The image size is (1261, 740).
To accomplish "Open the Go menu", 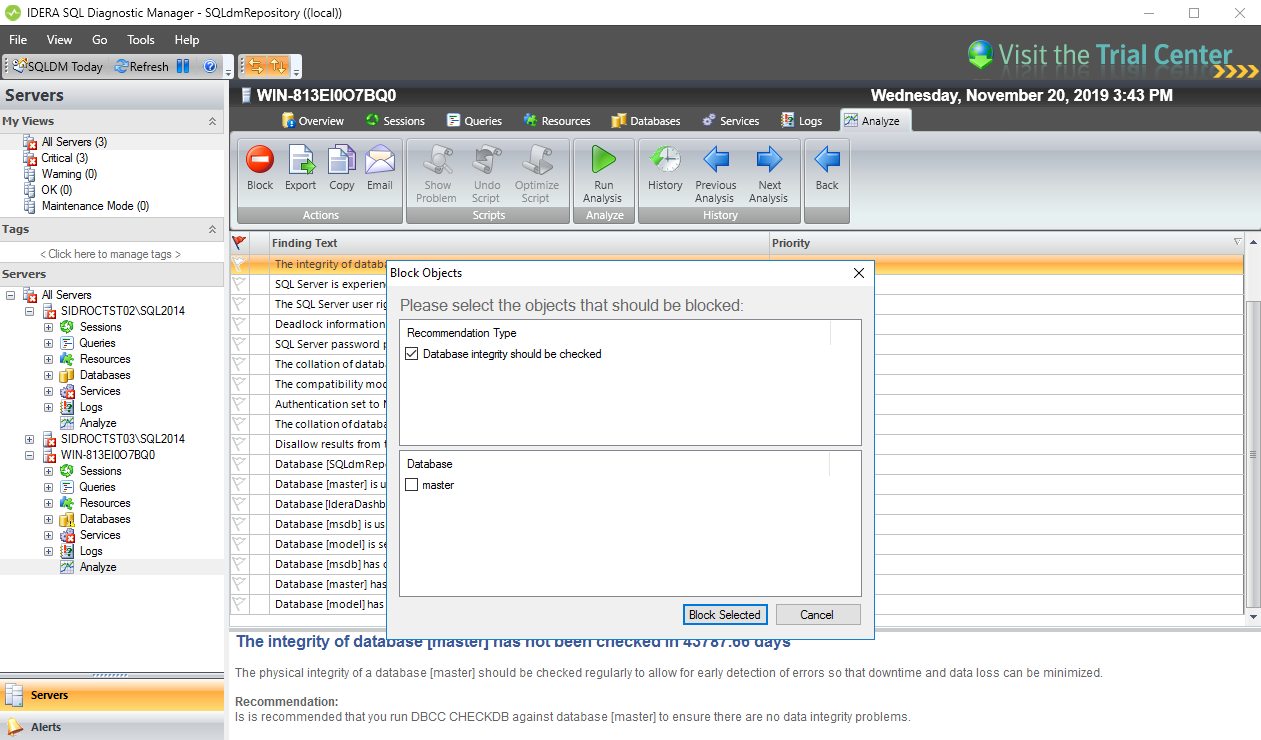I will [100, 40].
